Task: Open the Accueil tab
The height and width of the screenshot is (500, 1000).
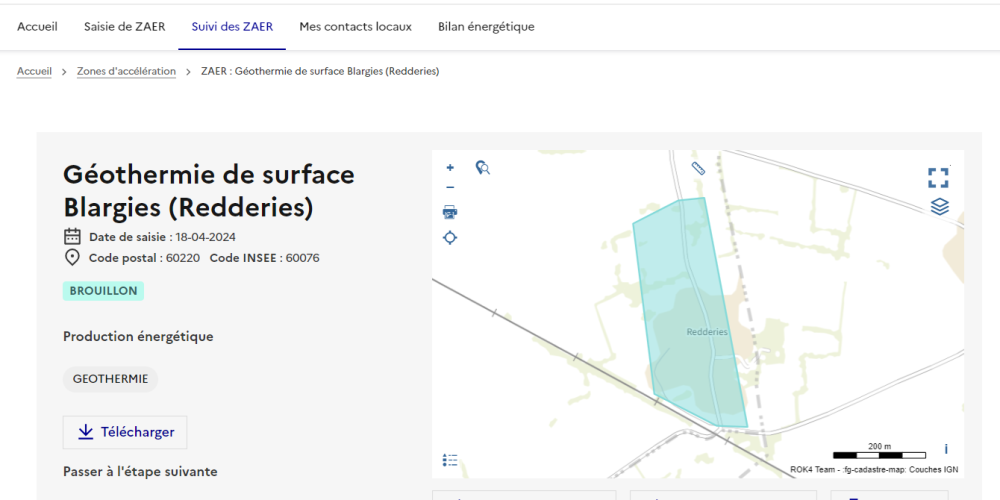Action: coord(37,27)
